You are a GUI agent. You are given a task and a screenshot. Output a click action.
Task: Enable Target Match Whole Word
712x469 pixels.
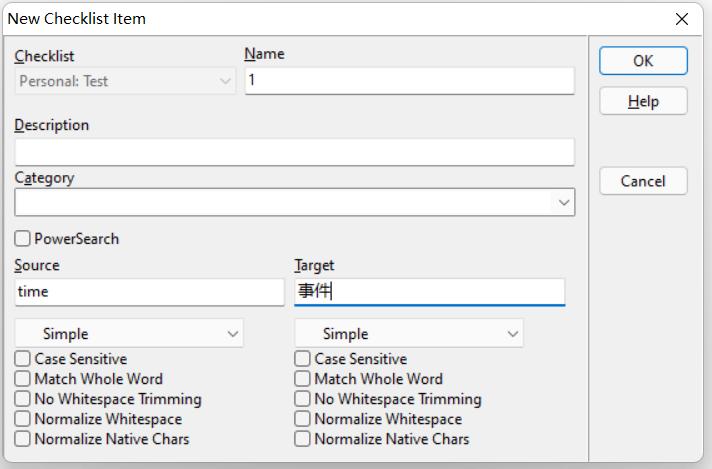(303, 379)
